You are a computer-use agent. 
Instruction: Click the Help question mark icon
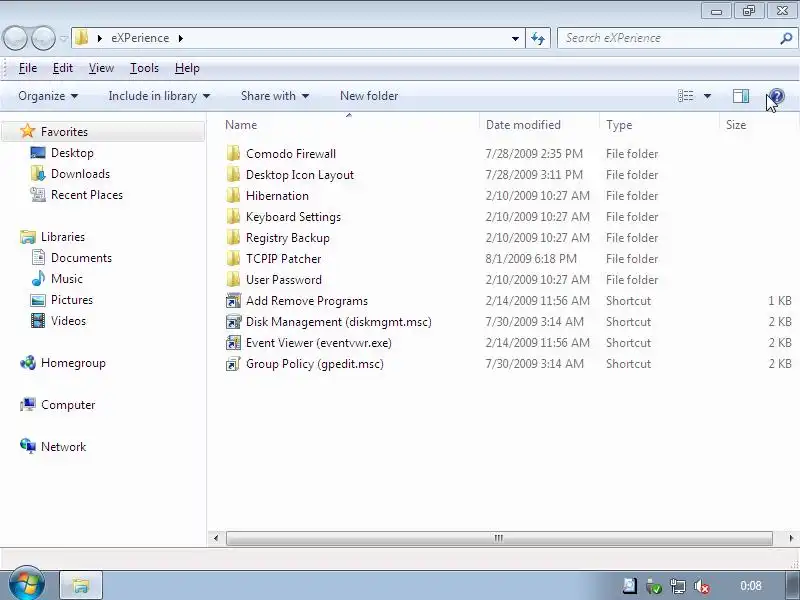(x=776, y=96)
